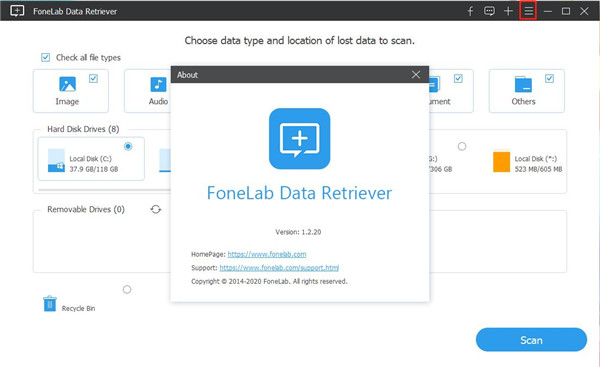
Task: Uncheck the Others file type checkbox
Action: (x=549, y=78)
